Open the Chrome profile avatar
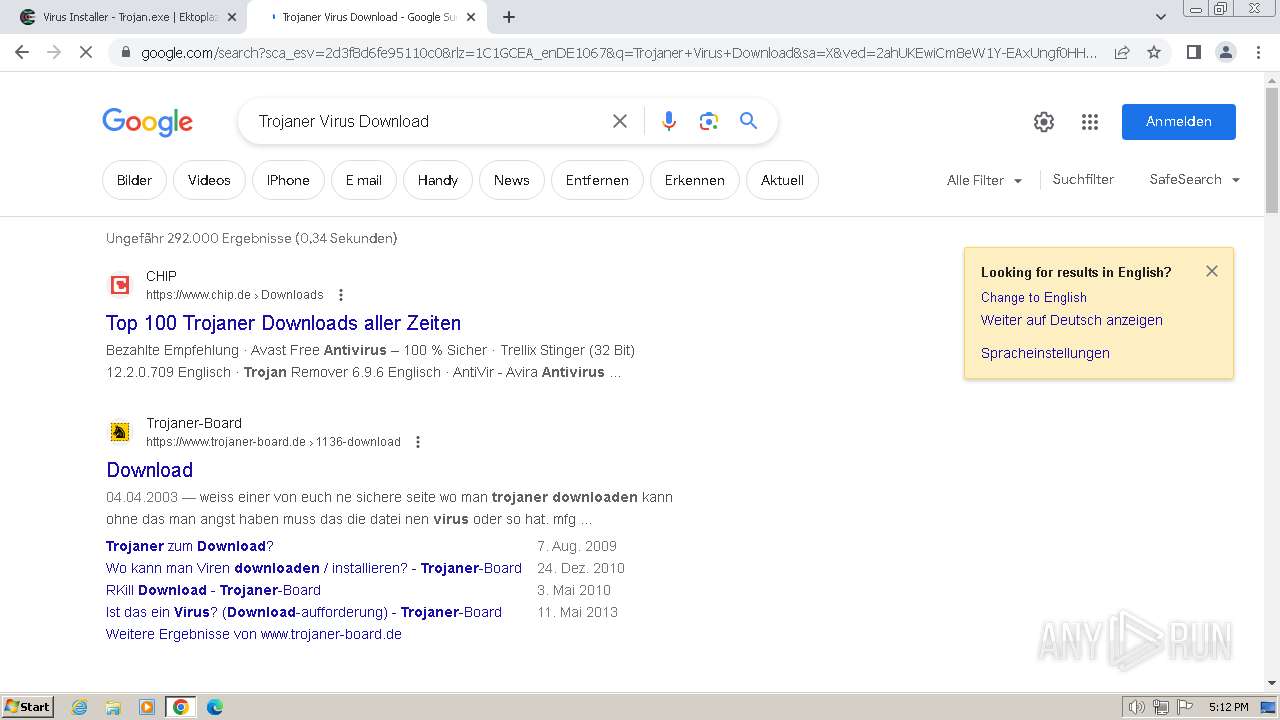Image resolution: width=1280 pixels, height=720 pixels. pos(1225,52)
